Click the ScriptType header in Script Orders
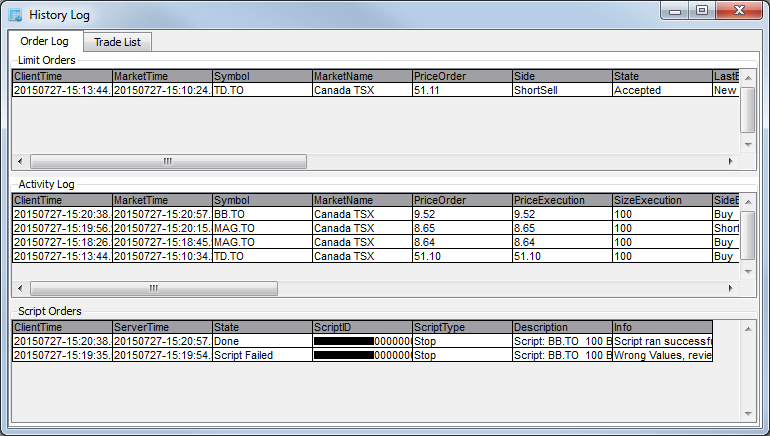Viewport: 770px width, 436px height. [x=461, y=327]
